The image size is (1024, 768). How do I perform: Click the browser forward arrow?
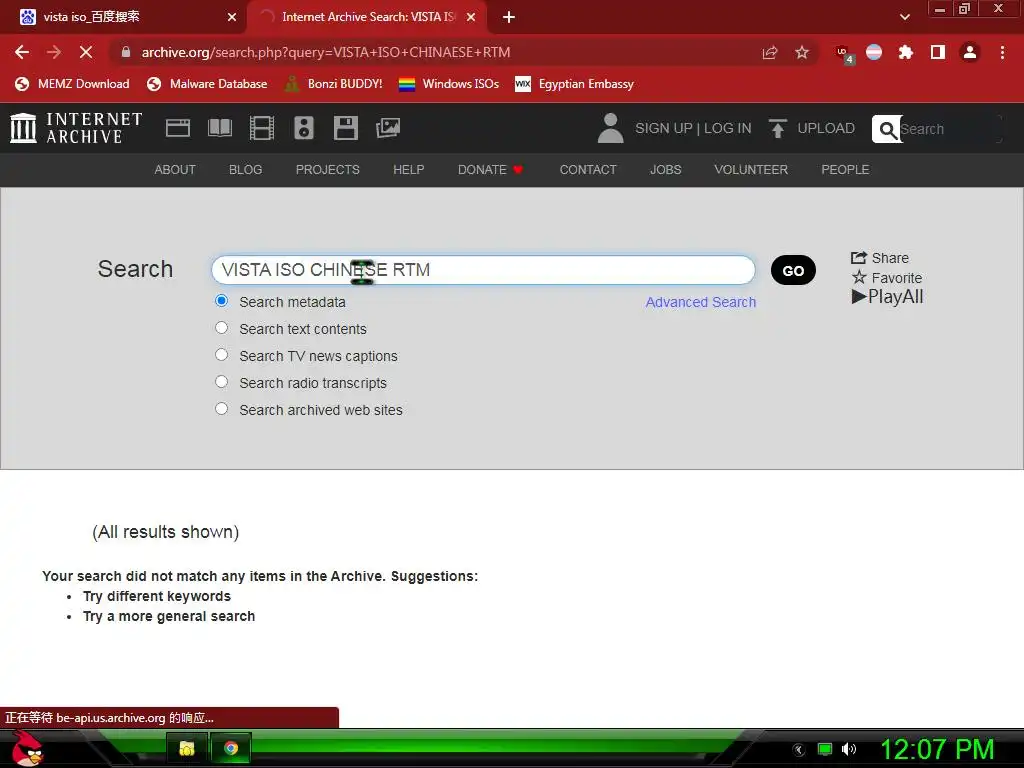pyautogui.click(x=54, y=52)
